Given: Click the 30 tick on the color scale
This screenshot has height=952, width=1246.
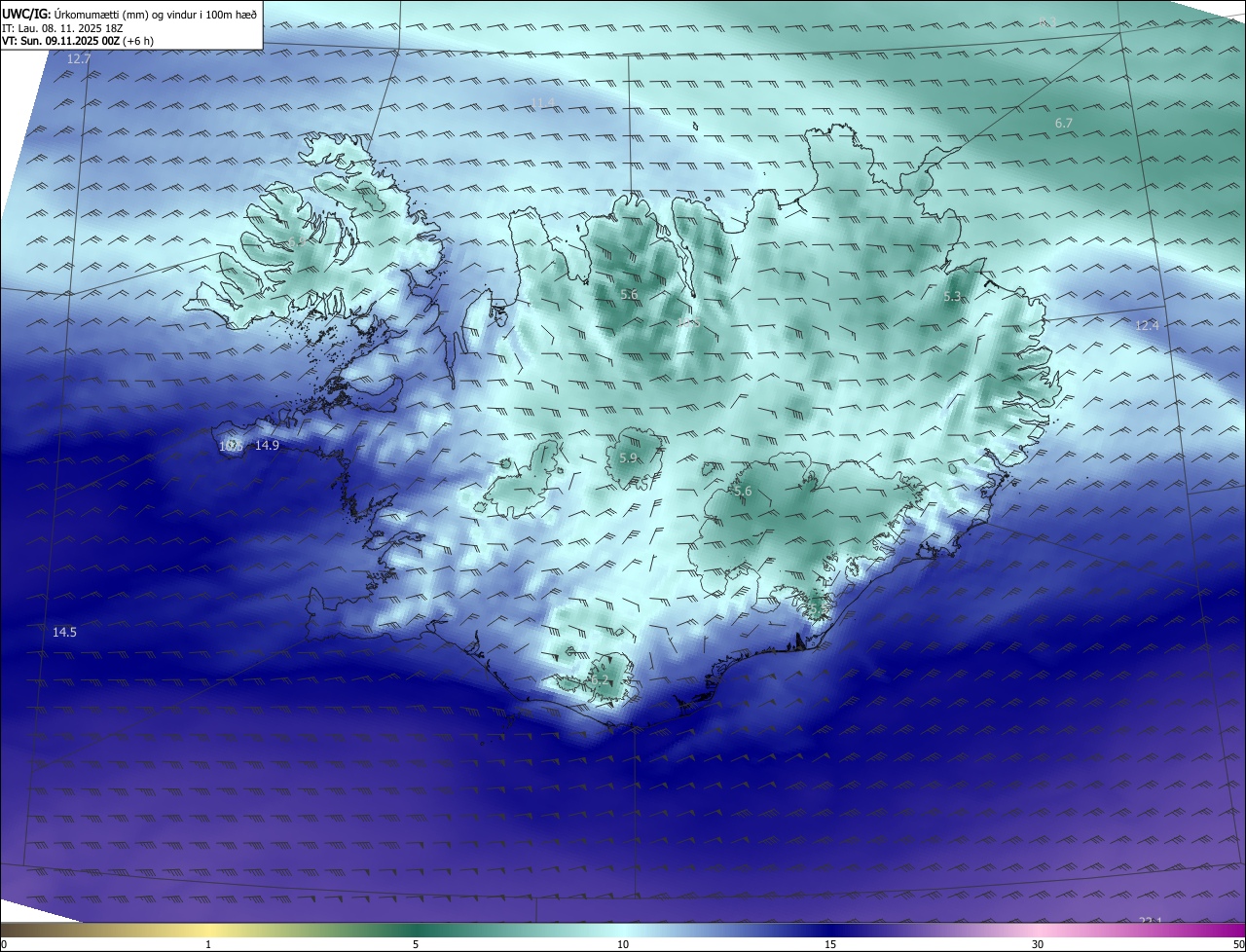Looking at the screenshot, I should [1038, 945].
